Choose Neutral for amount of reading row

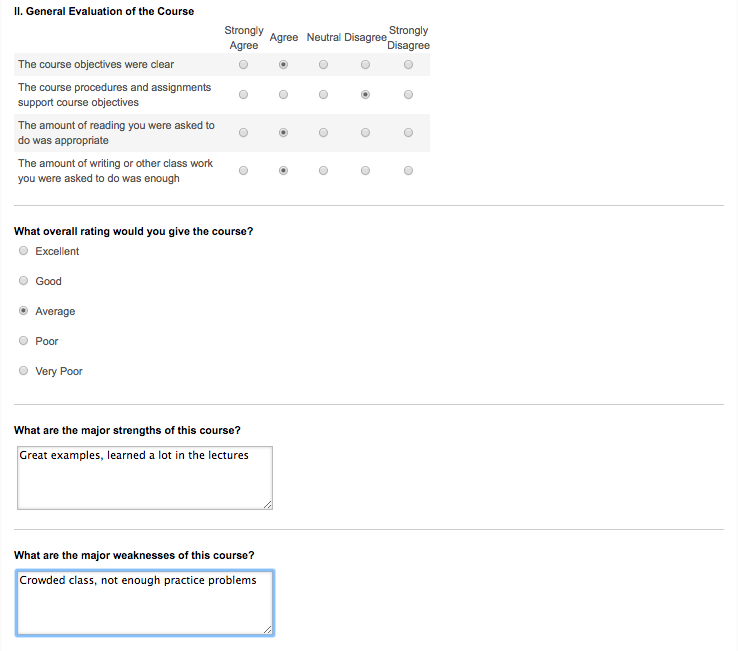point(323,133)
